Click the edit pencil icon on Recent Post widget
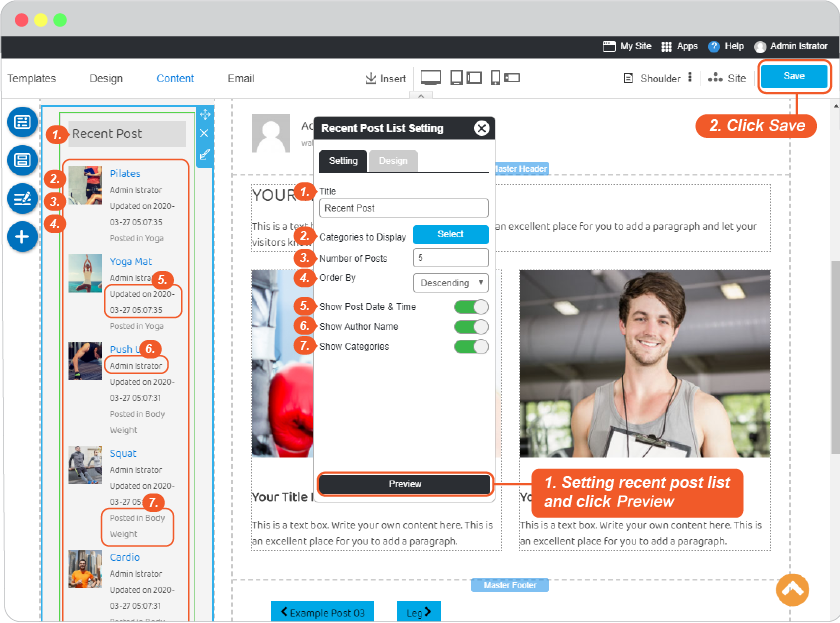840x623 pixels. (205, 155)
